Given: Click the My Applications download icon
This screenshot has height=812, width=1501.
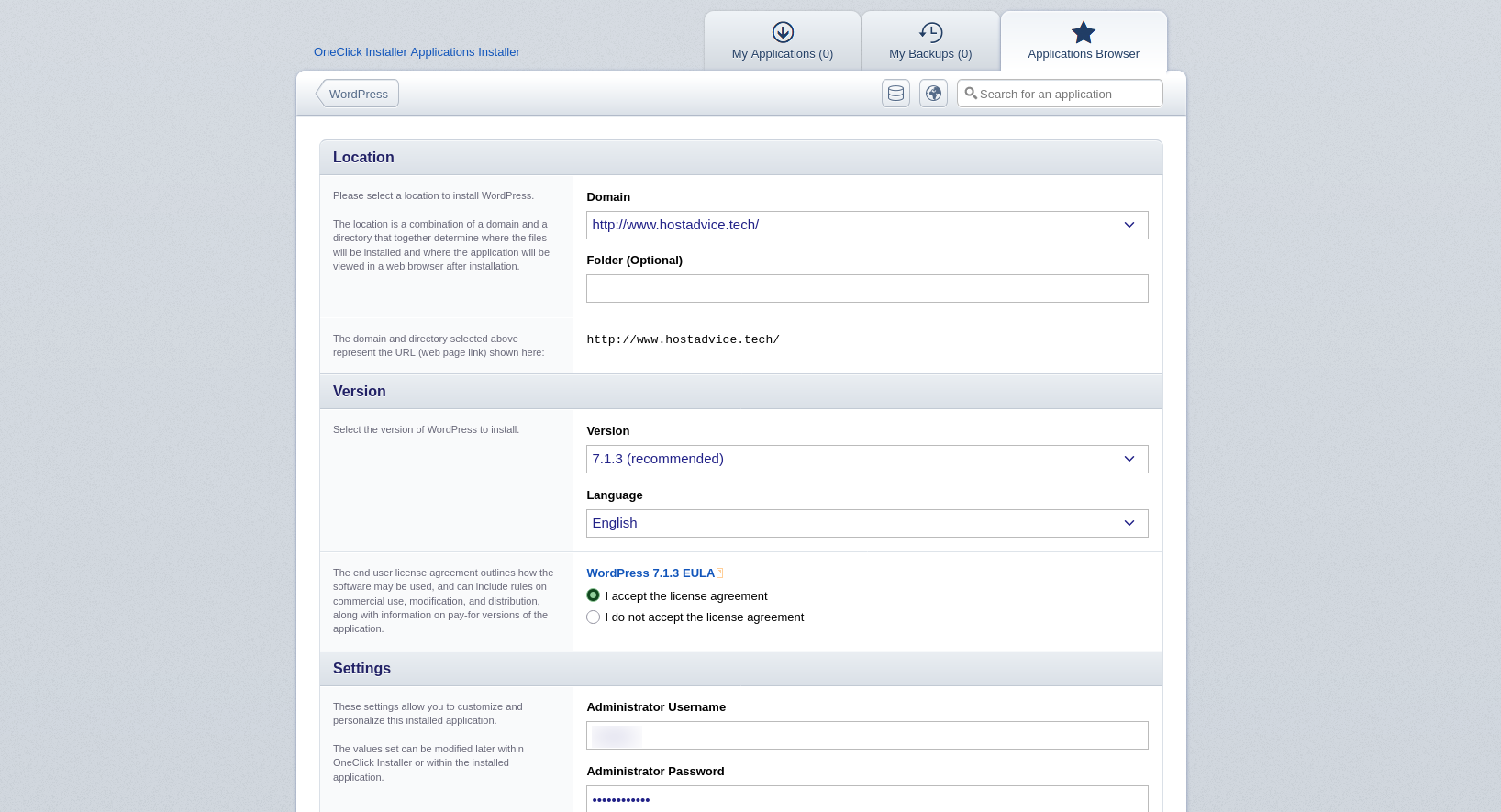Looking at the screenshot, I should coord(783,32).
